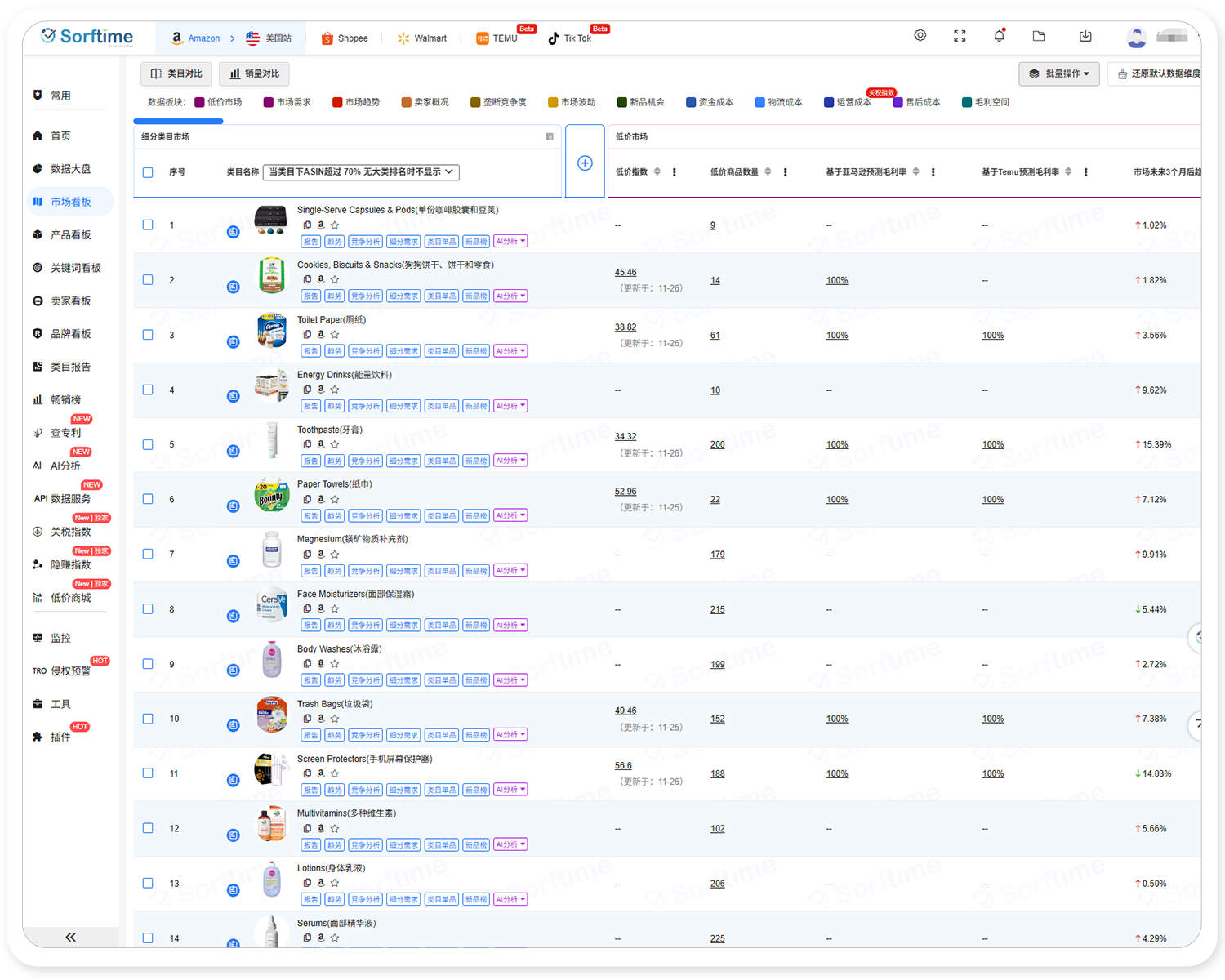
Task: Copy the Toothpaste category name icon
Action: [307, 444]
